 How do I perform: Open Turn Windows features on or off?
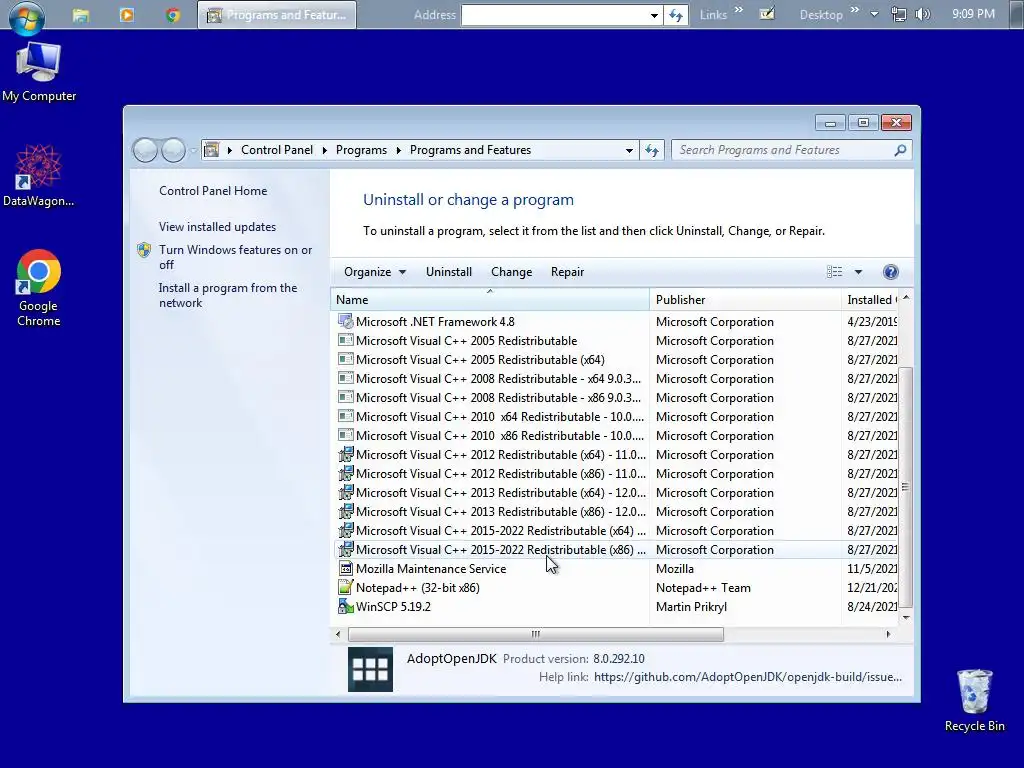pos(235,257)
